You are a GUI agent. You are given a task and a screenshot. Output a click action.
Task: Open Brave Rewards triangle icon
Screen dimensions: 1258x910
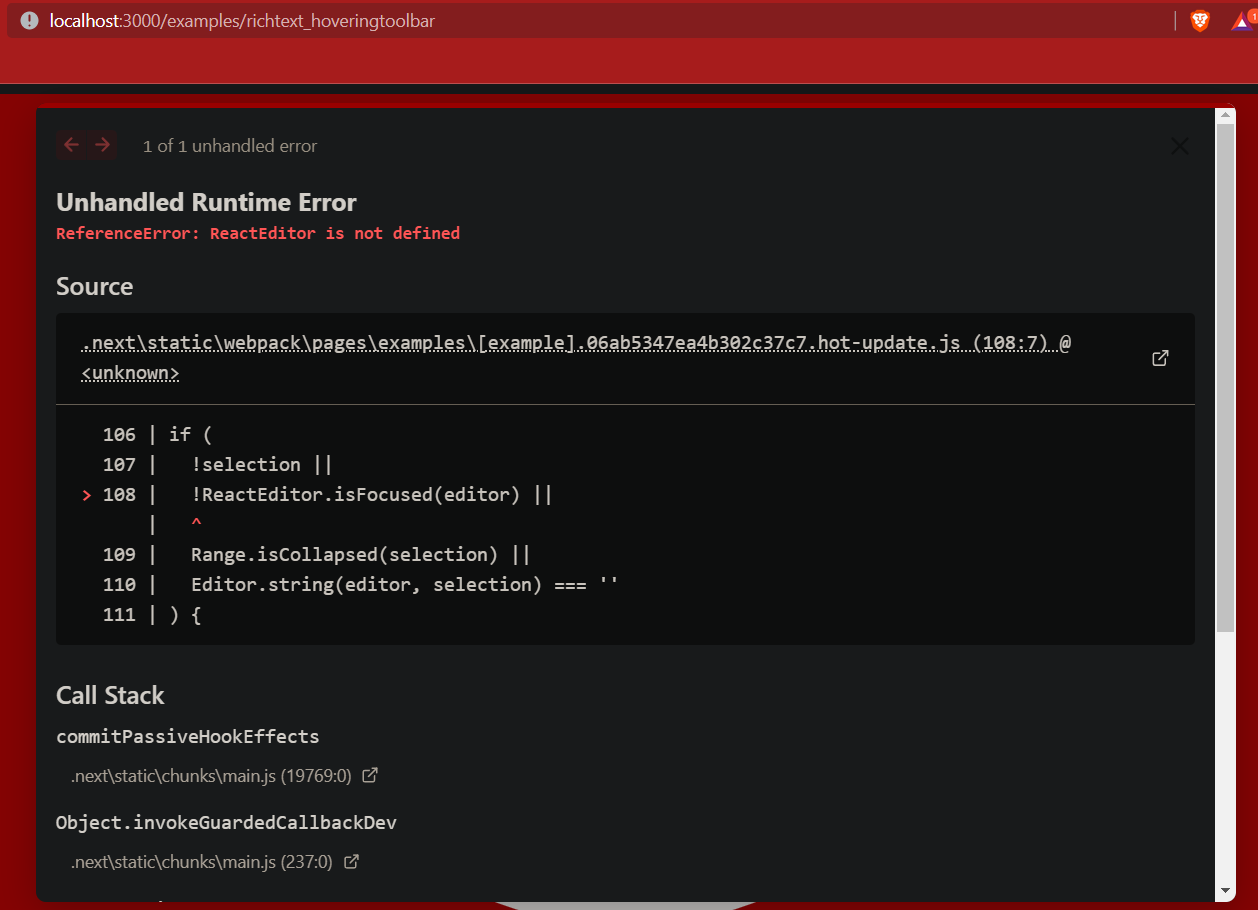1241,20
